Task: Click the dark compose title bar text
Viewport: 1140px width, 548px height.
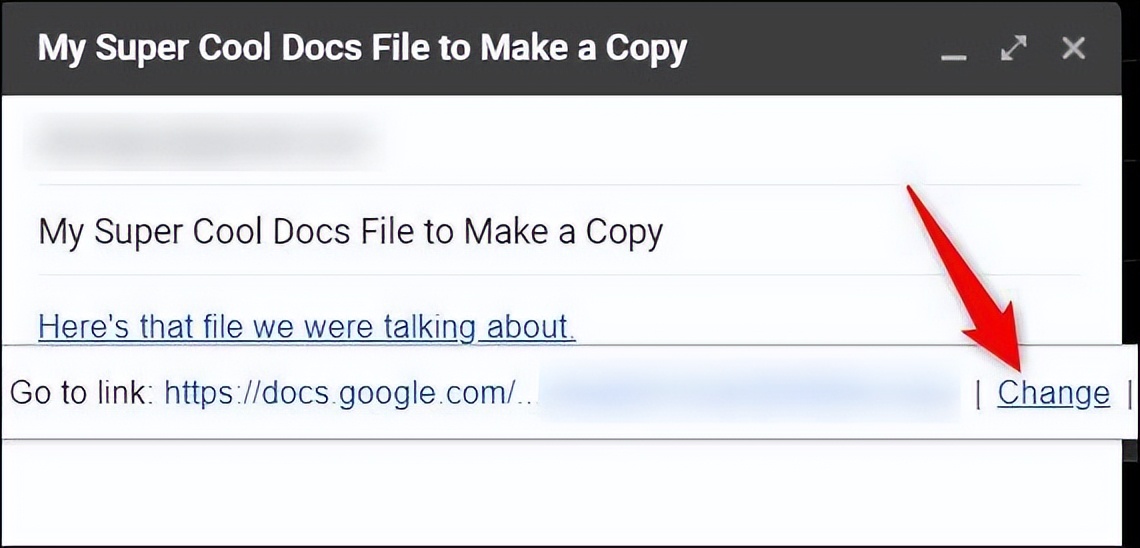Action: pyautogui.click(x=362, y=49)
